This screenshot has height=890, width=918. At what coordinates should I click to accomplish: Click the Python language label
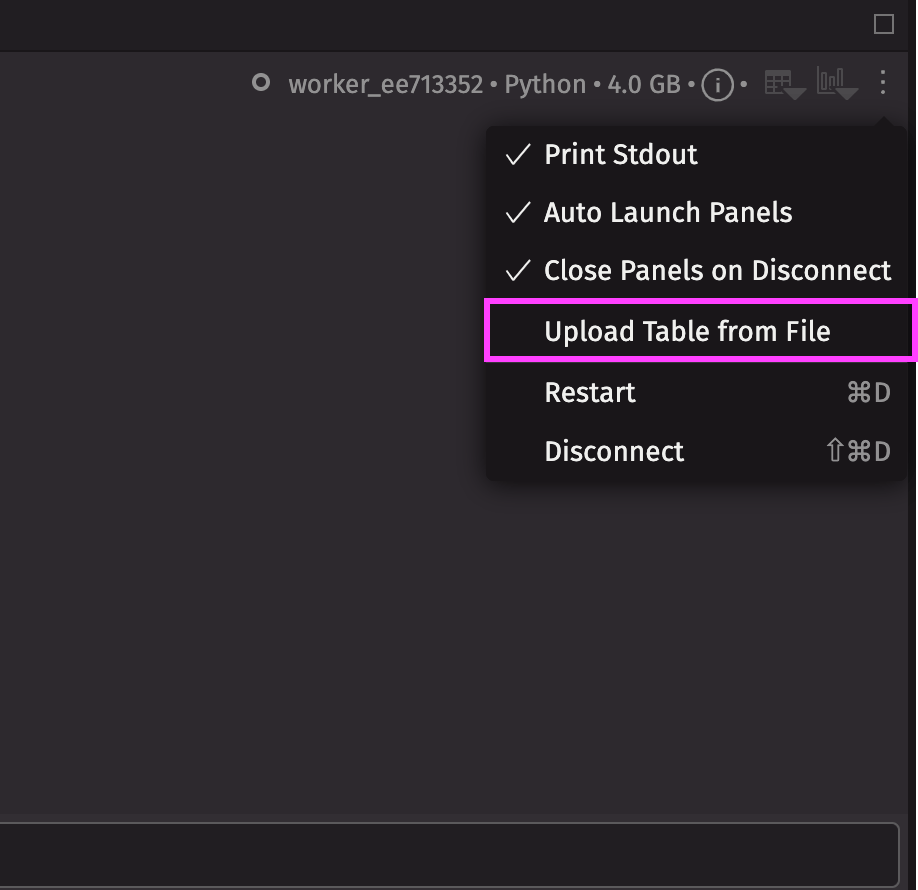click(x=545, y=84)
